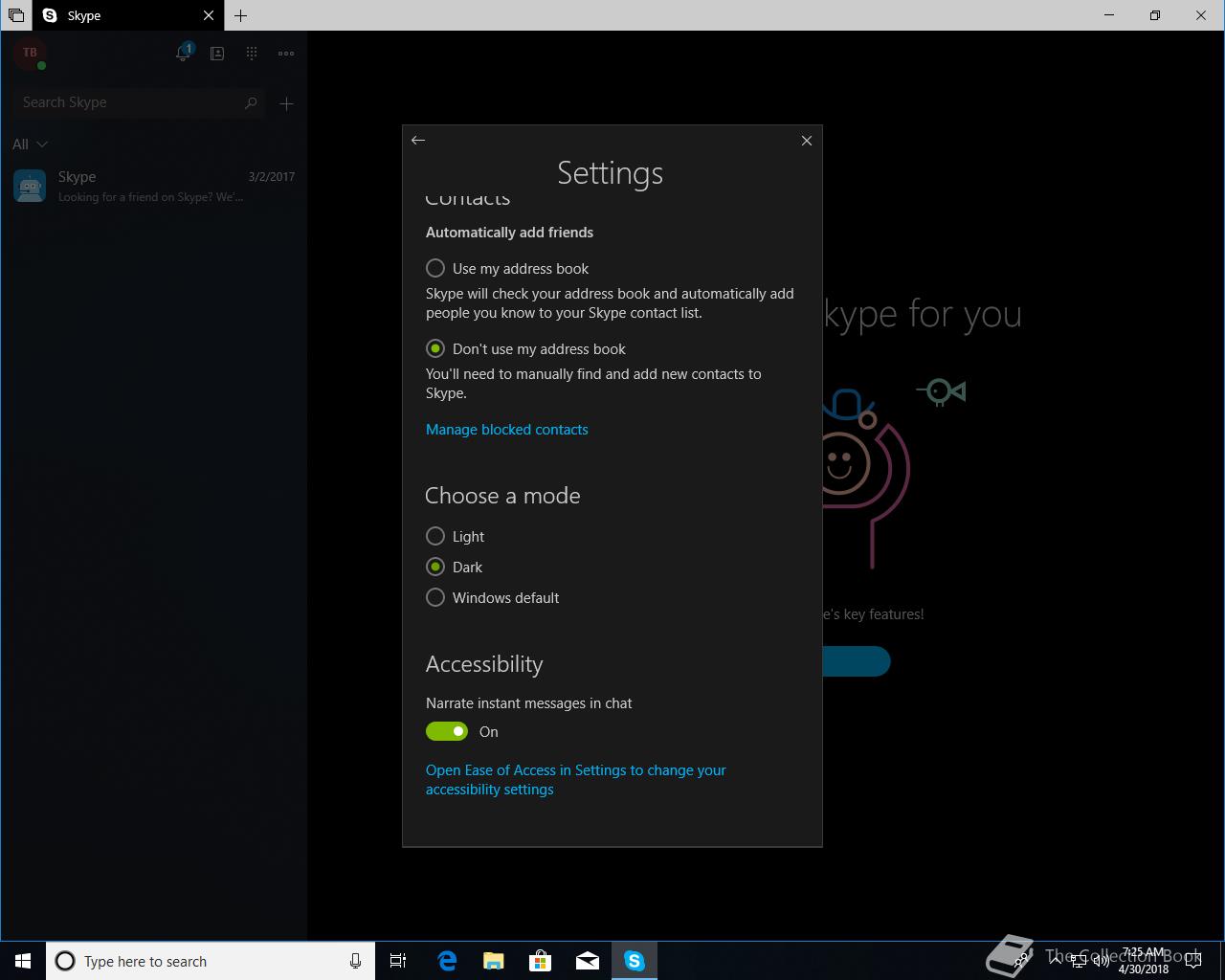Screen dimensions: 1225x980
Task: Open the Skype dial pad icon
Action: (252, 54)
